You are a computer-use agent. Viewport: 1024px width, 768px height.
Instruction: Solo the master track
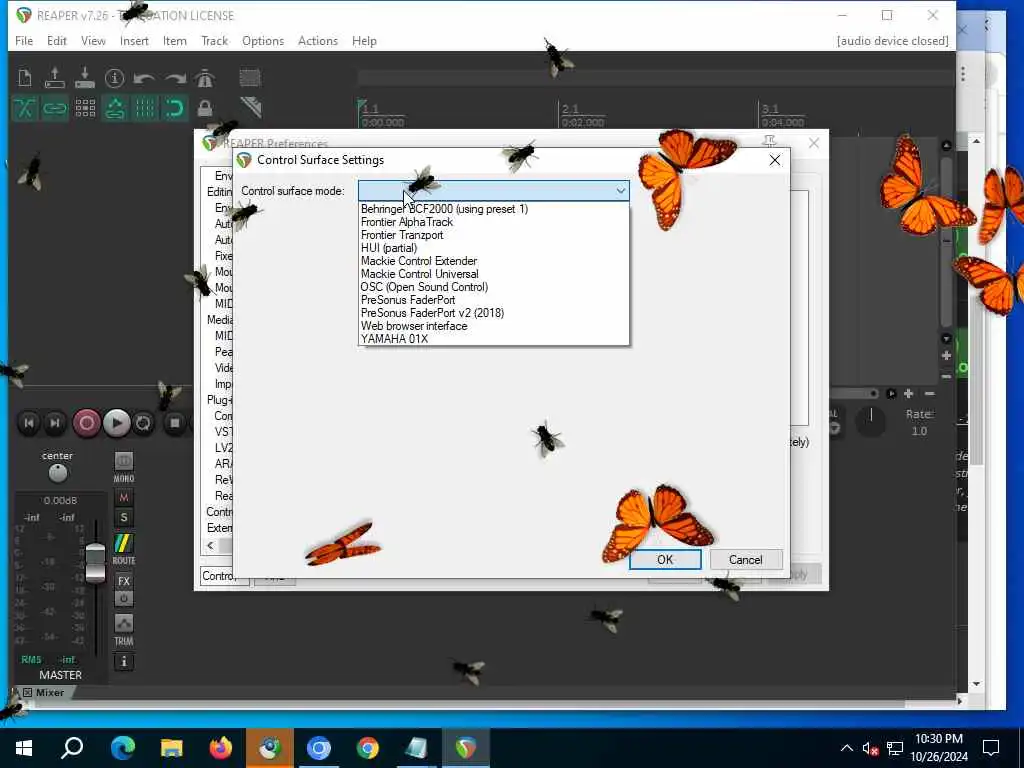(x=123, y=518)
